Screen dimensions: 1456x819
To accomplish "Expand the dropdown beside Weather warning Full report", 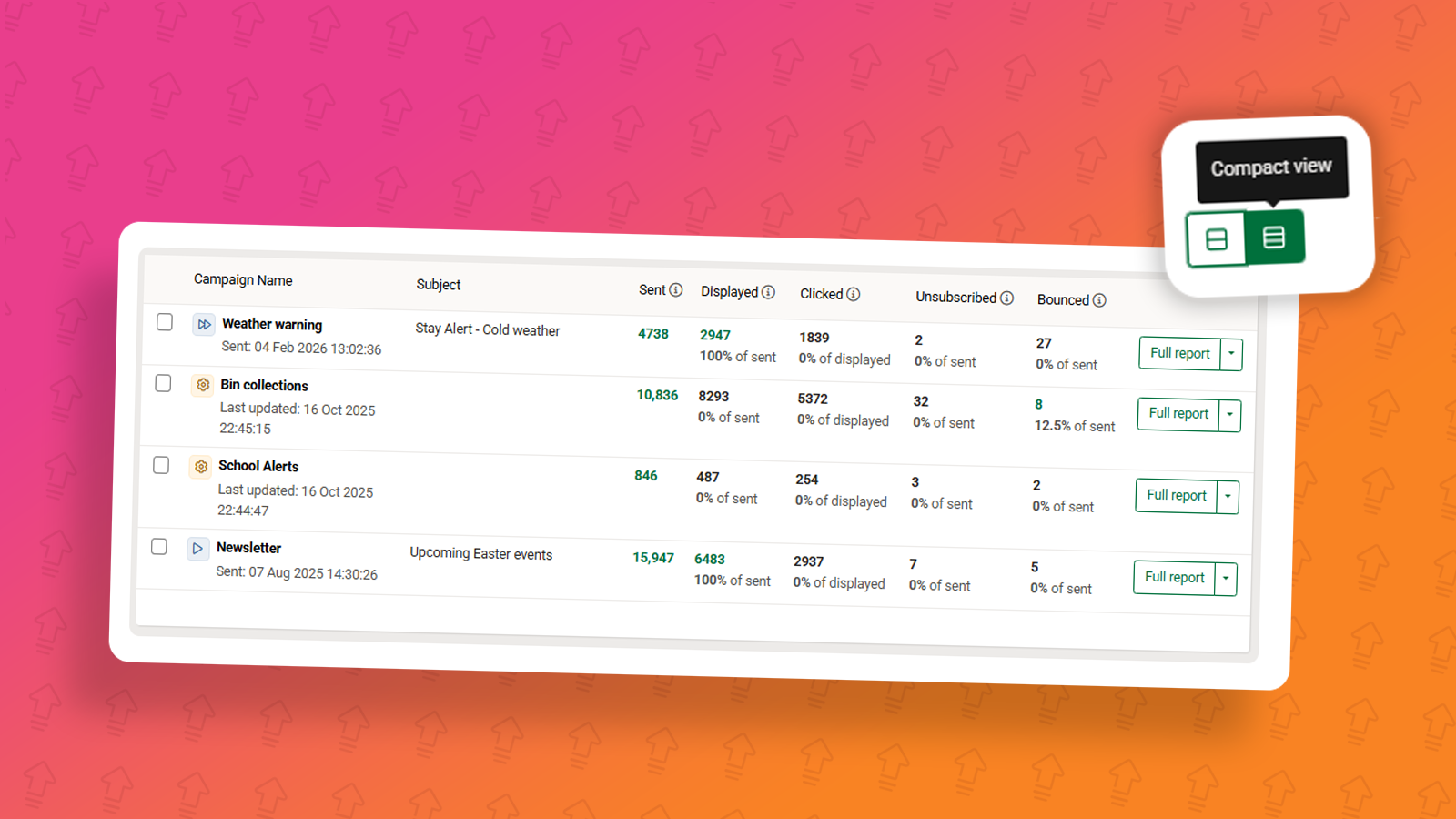I will 1231,354.
